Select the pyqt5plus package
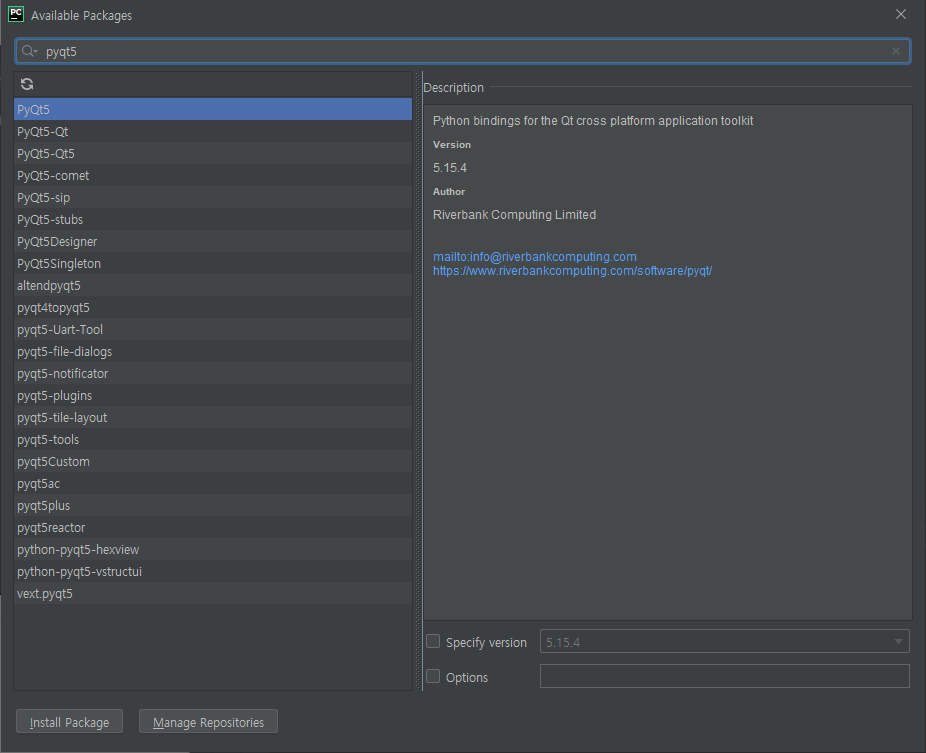Screen dimensions: 926x753 point(213,506)
